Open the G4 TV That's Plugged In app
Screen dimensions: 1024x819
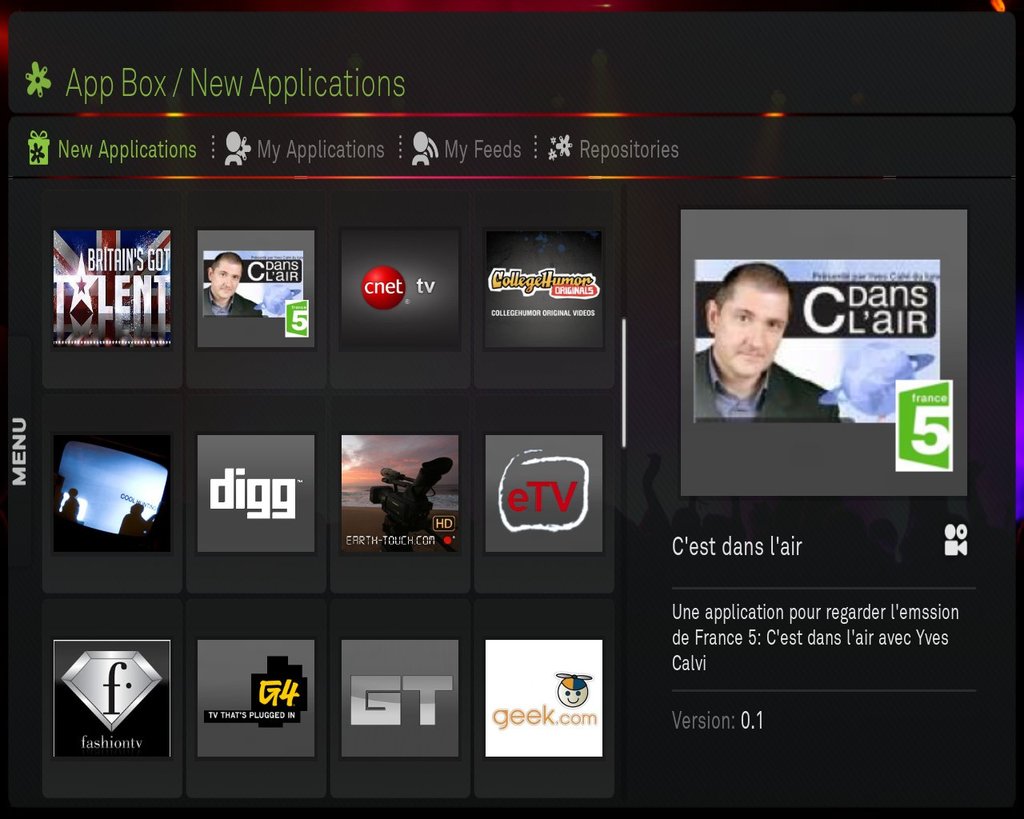click(256, 698)
